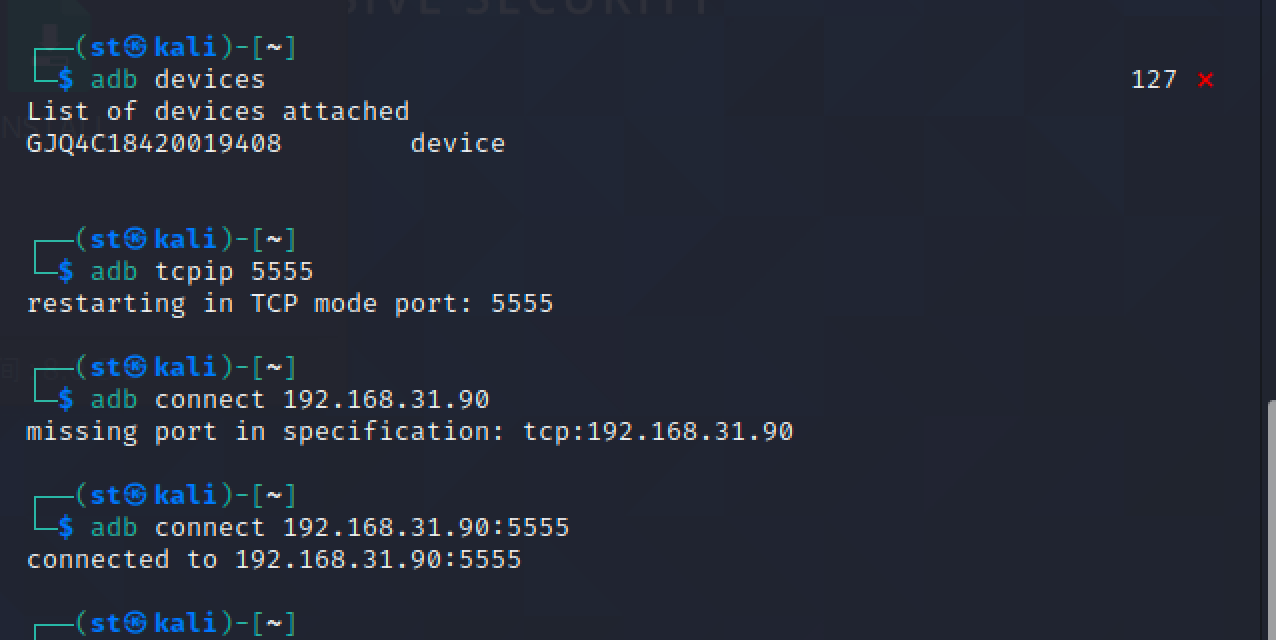
Task: Click the 'List of devices attached' line
Action: [x=218, y=111]
